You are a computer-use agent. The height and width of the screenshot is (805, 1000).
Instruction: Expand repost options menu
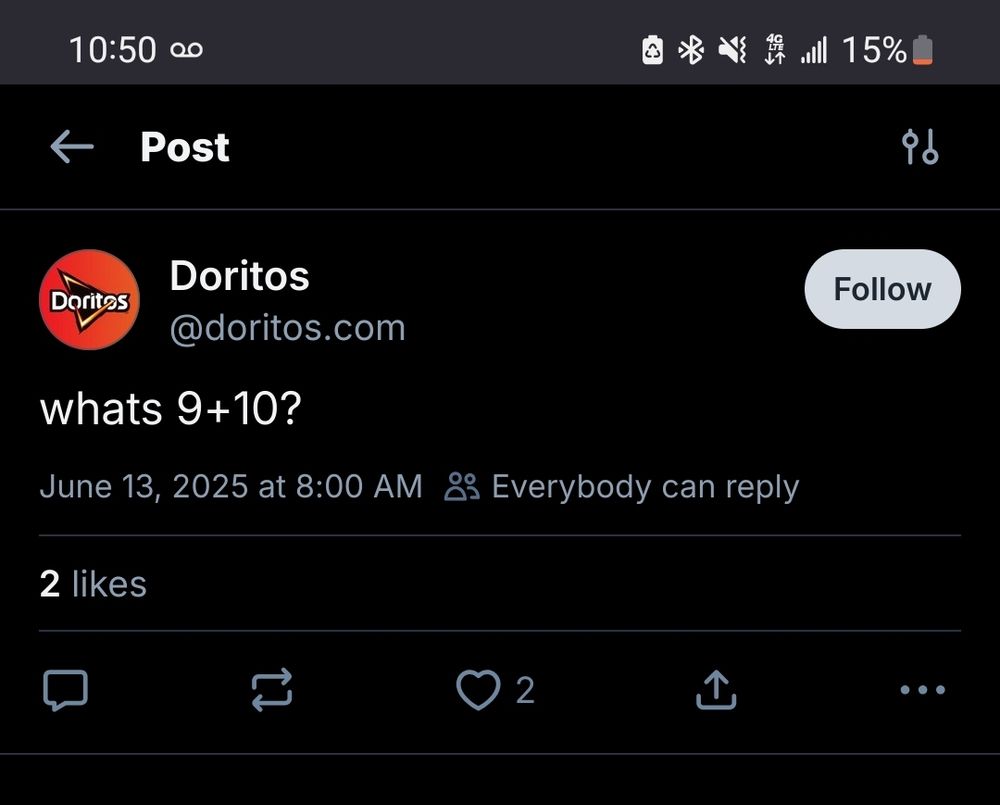(x=271, y=690)
